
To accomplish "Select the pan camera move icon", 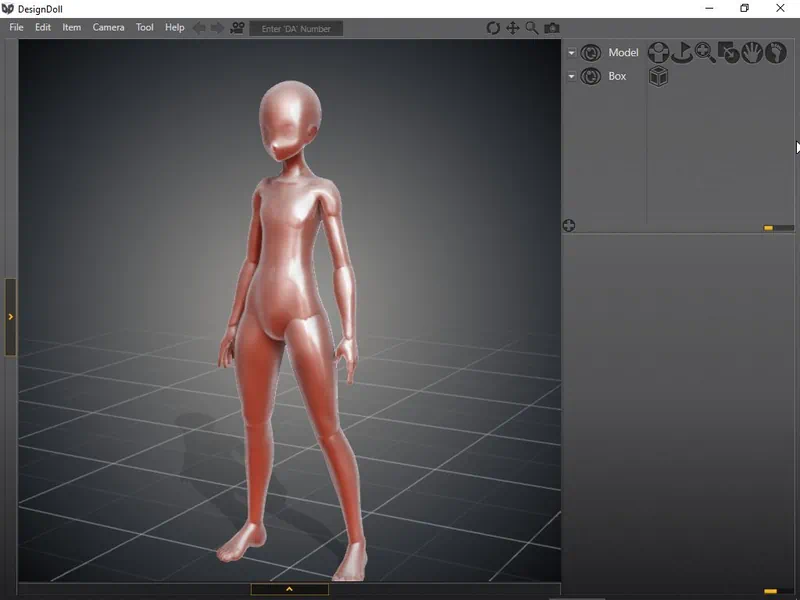I will [512, 28].
